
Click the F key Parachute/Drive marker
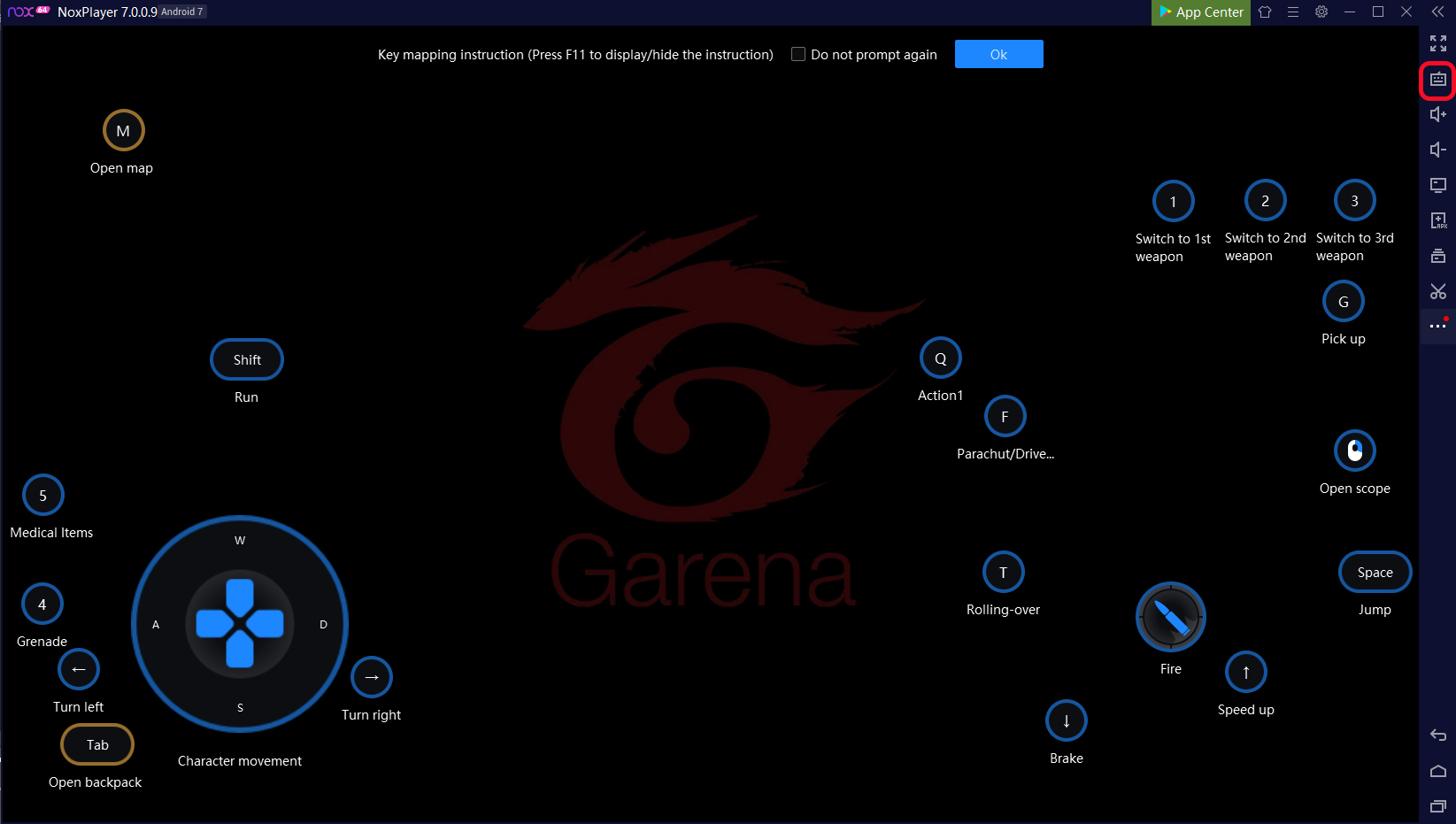click(1005, 417)
